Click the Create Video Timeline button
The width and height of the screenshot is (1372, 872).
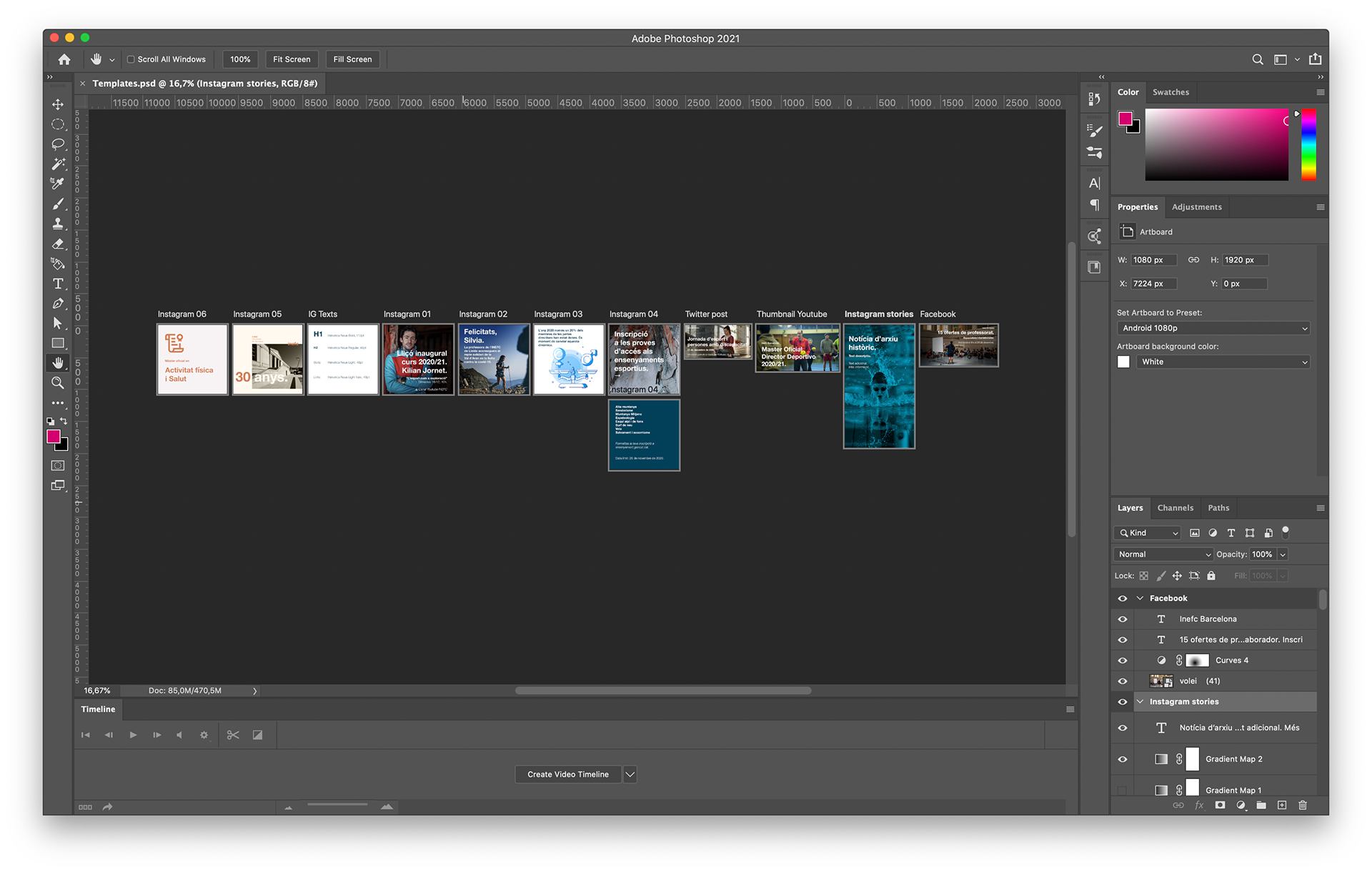click(x=568, y=775)
